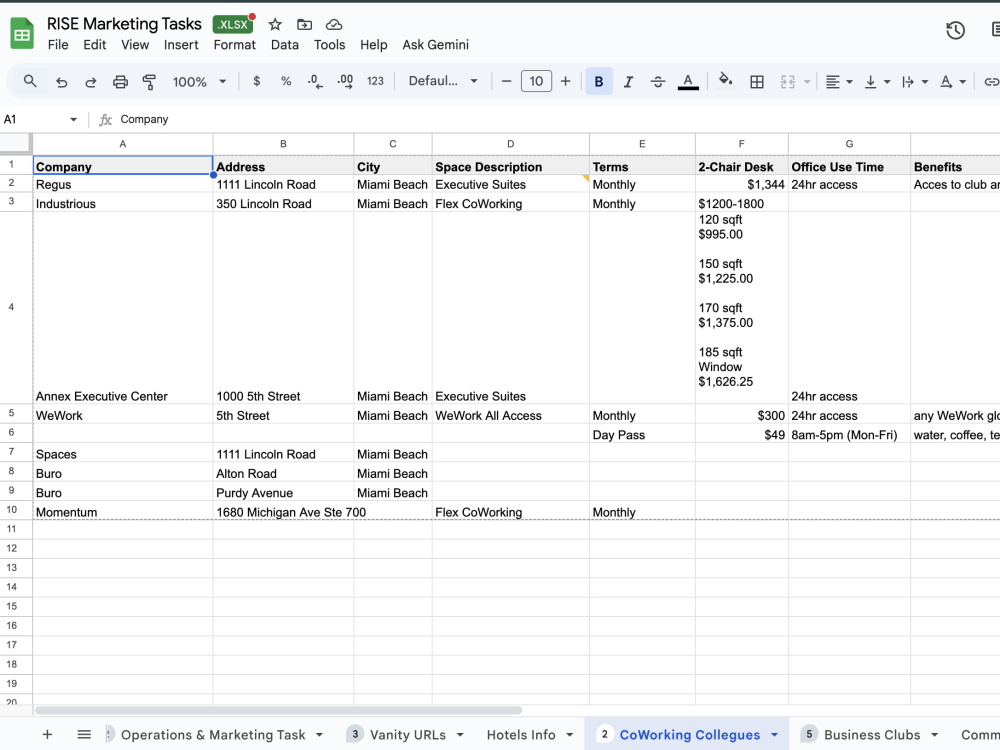The width and height of the screenshot is (1000, 750).
Task: Click the font size field showing 10
Action: click(536, 81)
